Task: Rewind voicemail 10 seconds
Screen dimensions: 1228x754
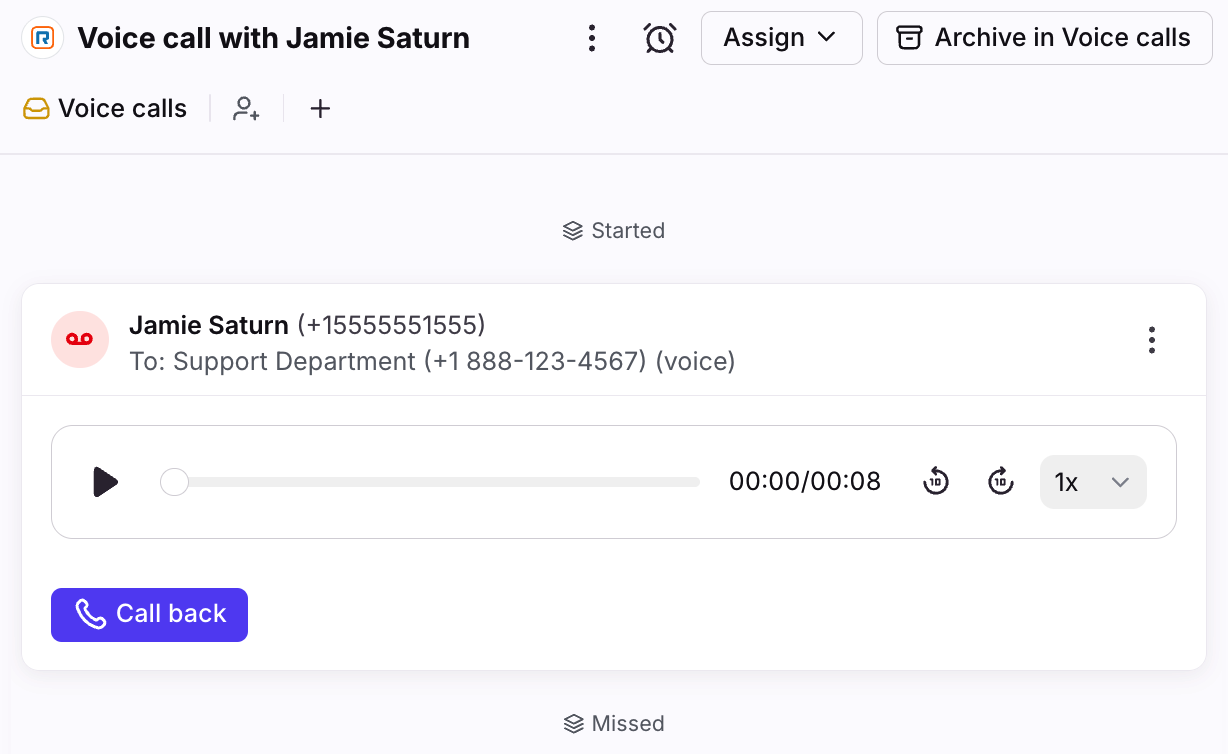Action: (935, 482)
